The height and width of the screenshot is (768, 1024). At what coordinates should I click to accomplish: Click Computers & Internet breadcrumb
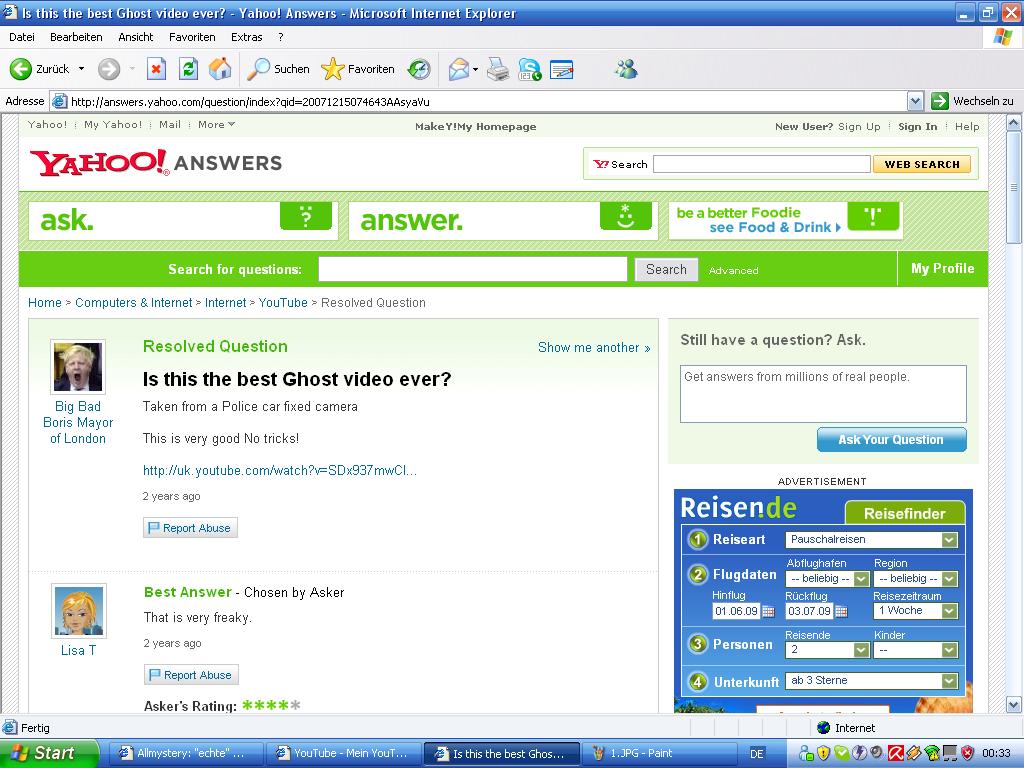[133, 303]
